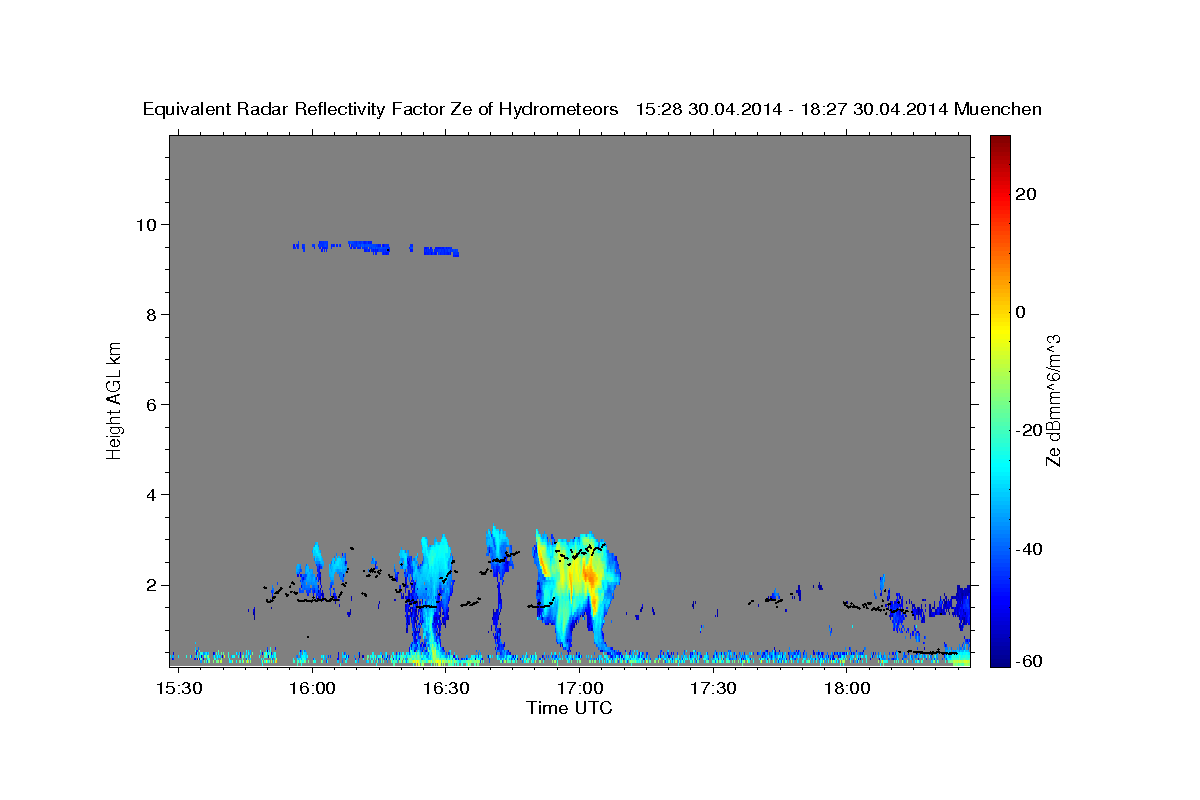Click the '18:00' time axis label
The height and width of the screenshot is (800, 1200).
847,689
